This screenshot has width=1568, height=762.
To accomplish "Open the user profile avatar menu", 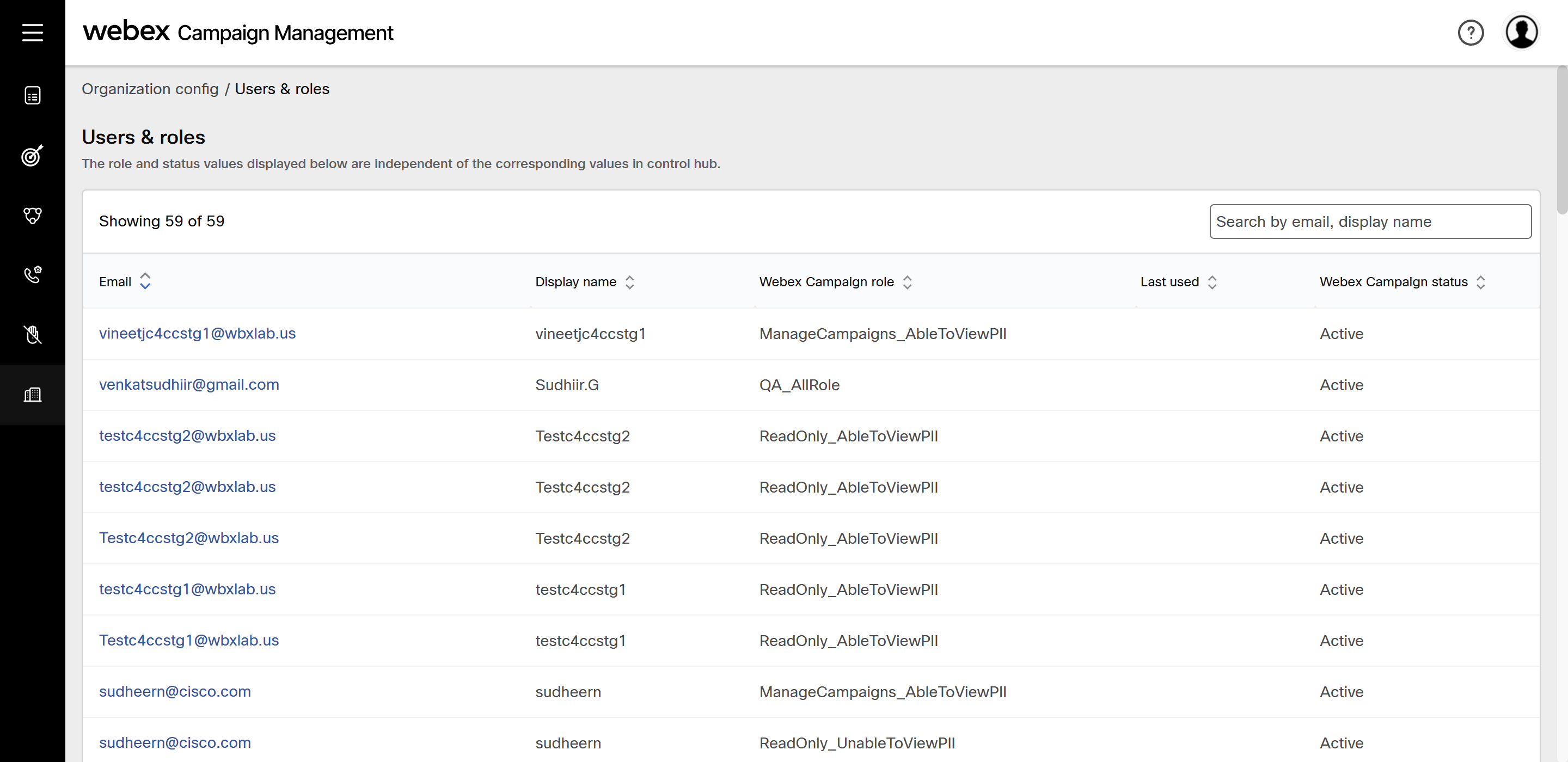I will point(1521,32).
